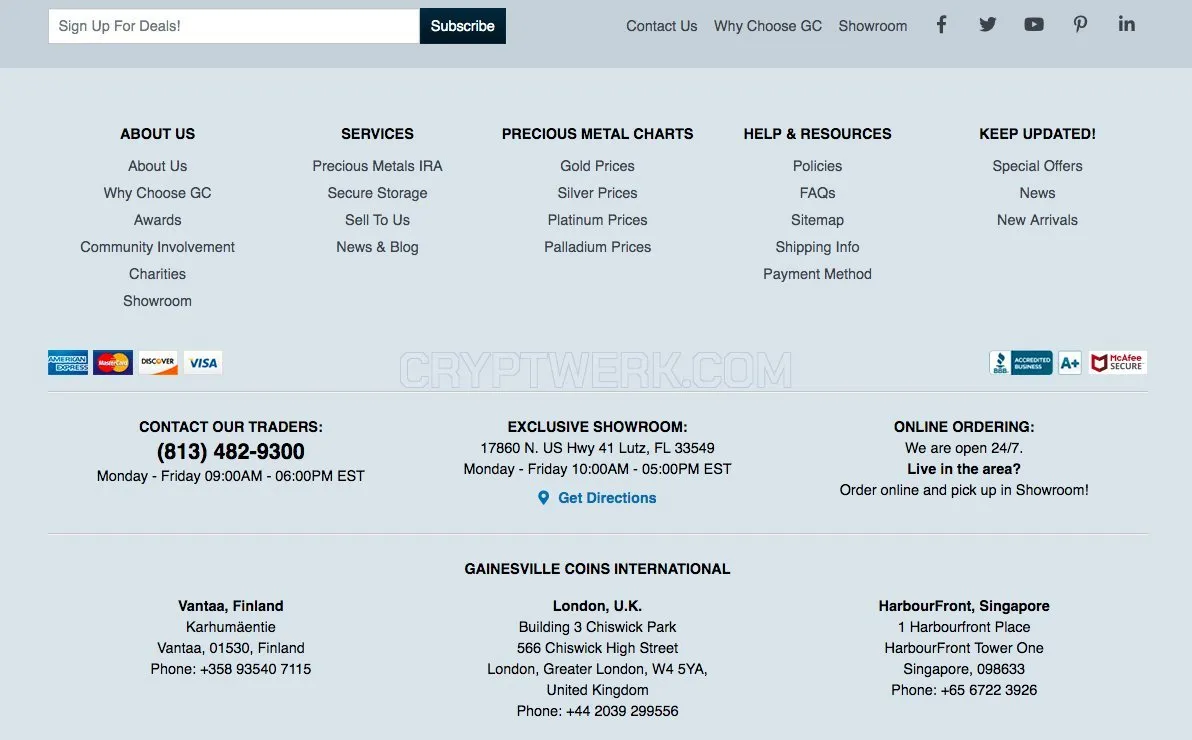1192x740 pixels.
Task: Click the Sign Up For Deals field
Action: tap(234, 26)
